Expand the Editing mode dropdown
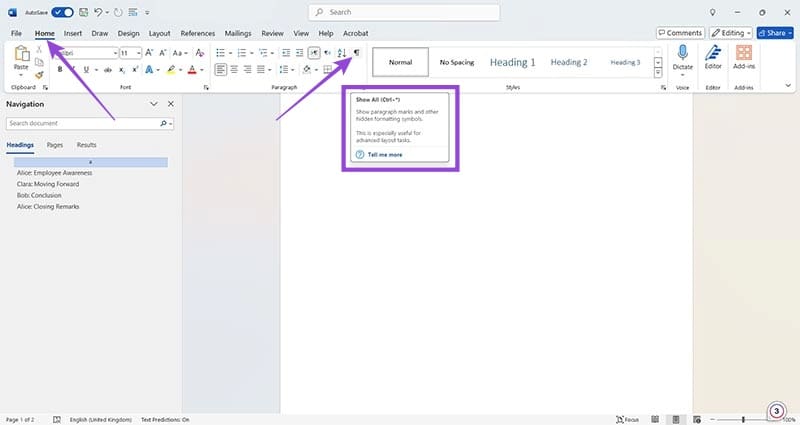 (732, 33)
